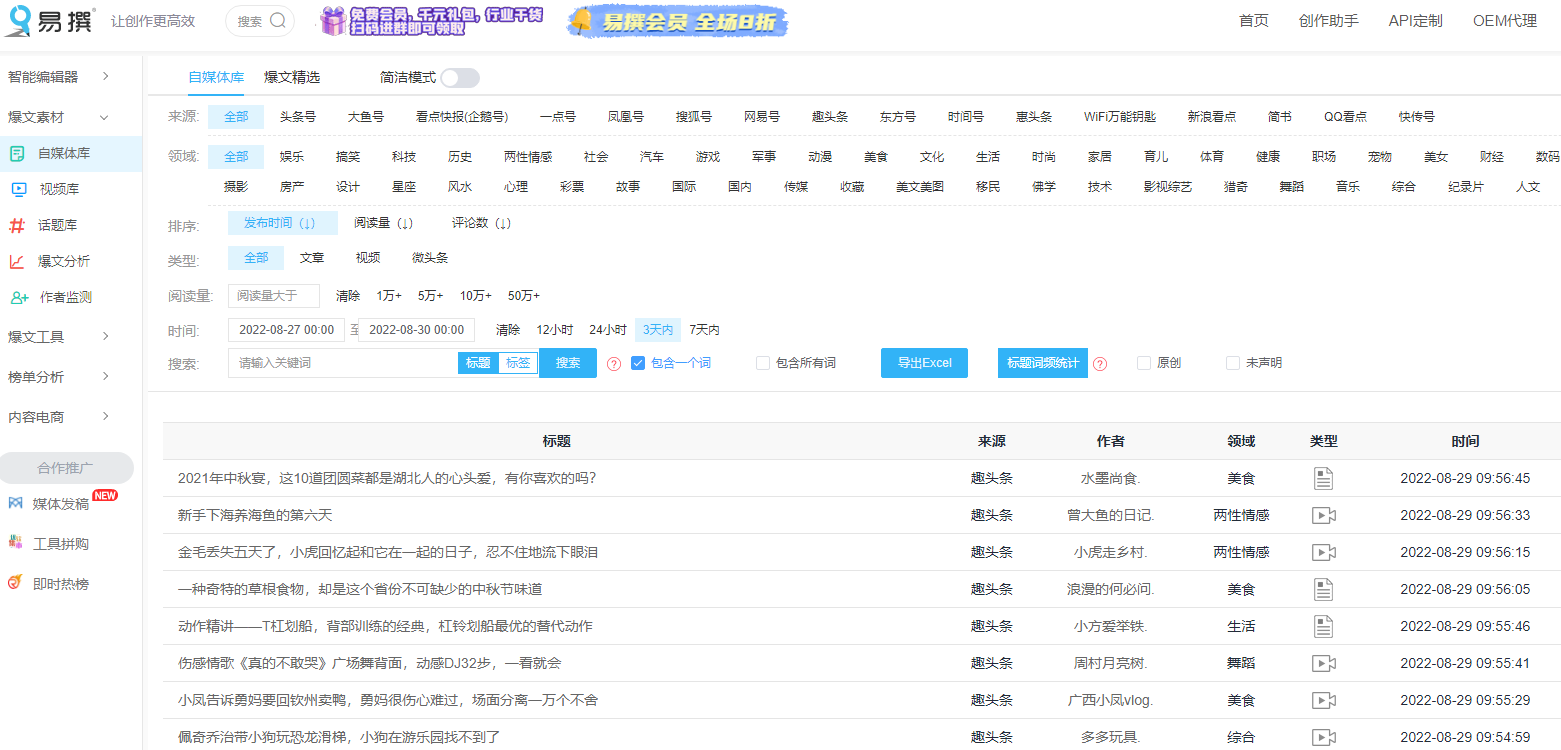The height and width of the screenshot is (750, 1561).
Task: Open API定制 in top navigation
Action: pyautogui.click(x=1415, y=21)
